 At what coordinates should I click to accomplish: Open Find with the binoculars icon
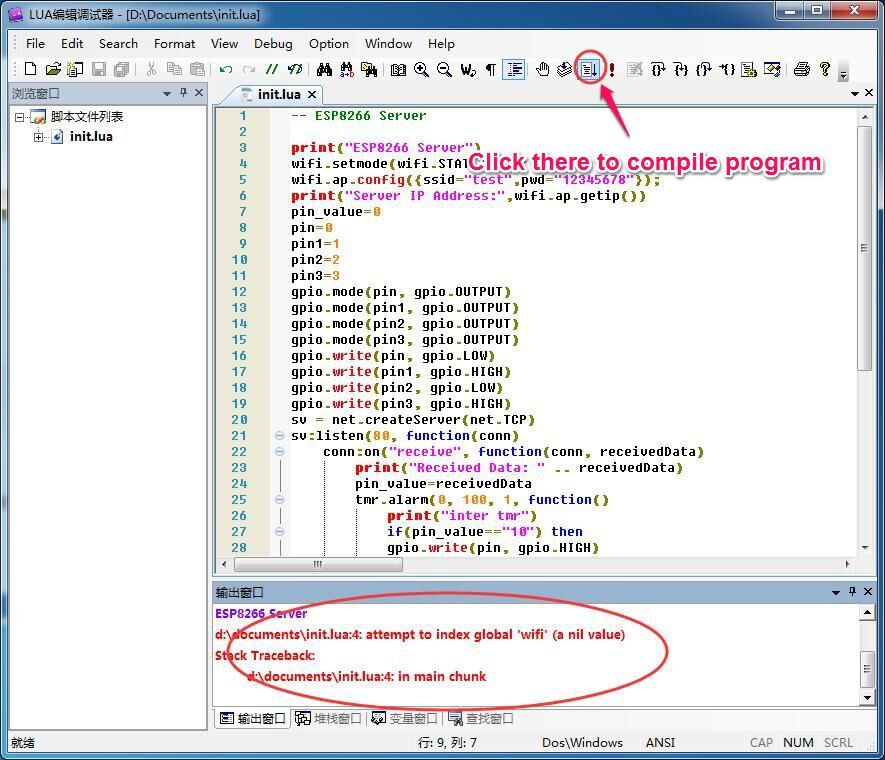324,69
